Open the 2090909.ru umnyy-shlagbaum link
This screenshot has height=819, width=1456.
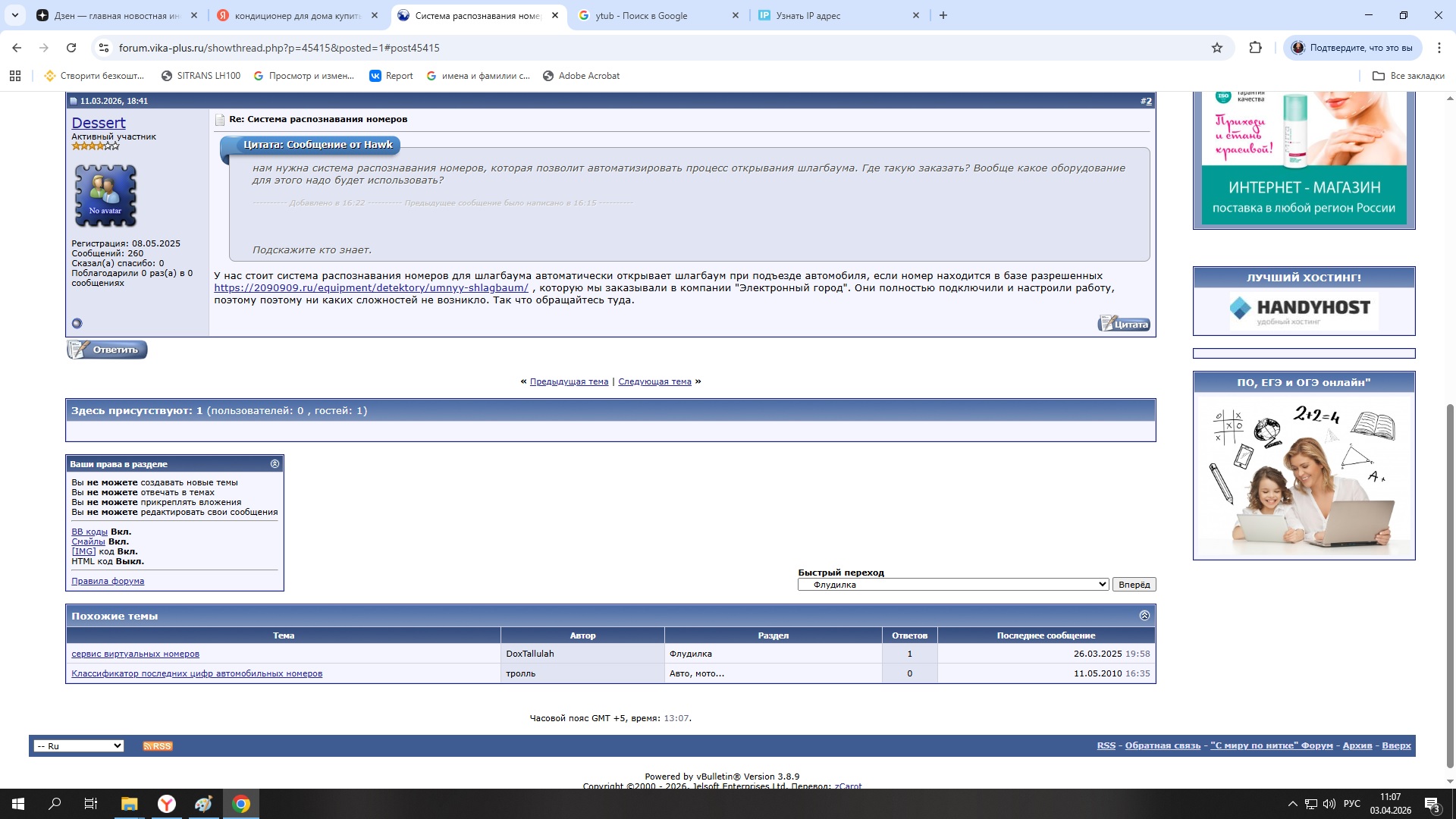click(x=371, y=288)
